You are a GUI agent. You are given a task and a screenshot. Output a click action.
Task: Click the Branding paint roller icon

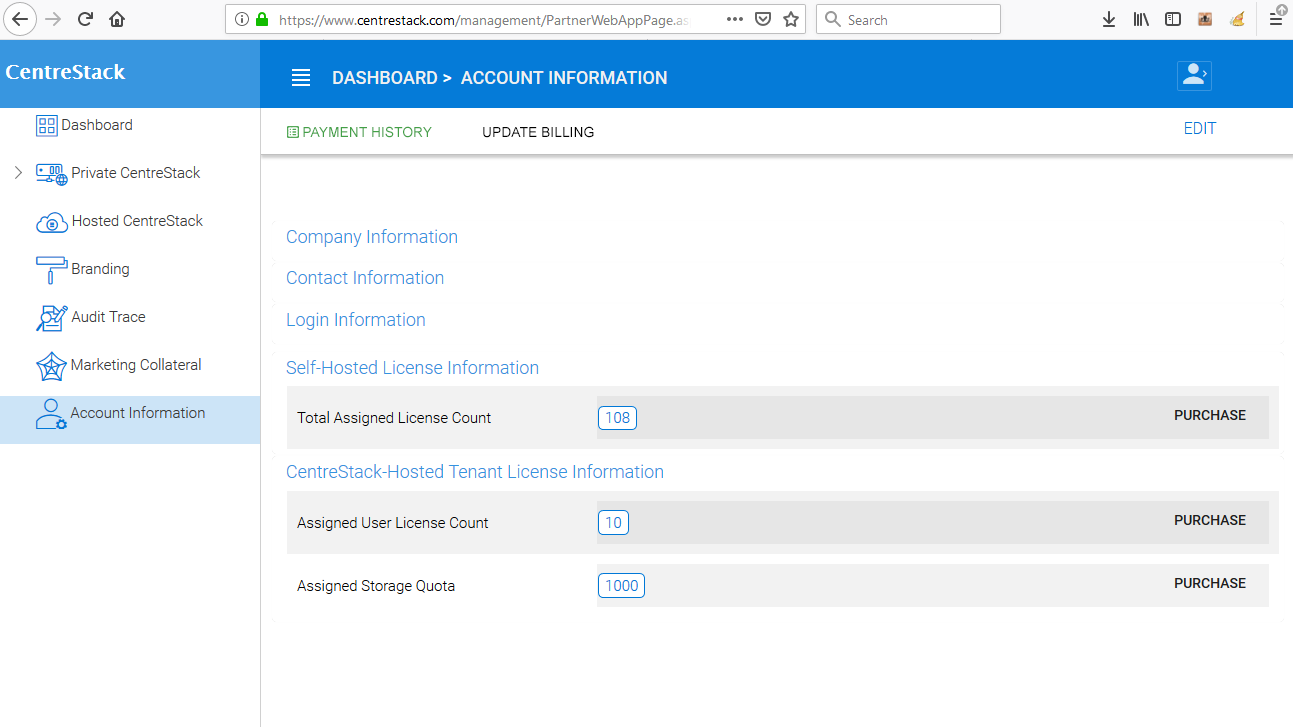coord(51,270)
